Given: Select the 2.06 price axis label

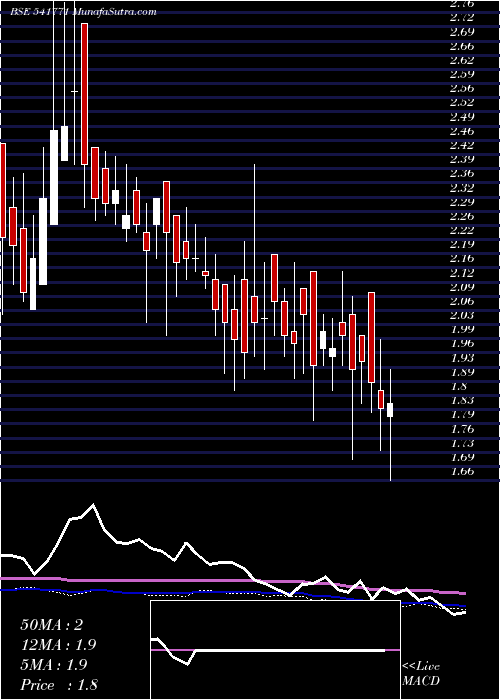Looking at the screenshot, I should (x=461, y=302).
